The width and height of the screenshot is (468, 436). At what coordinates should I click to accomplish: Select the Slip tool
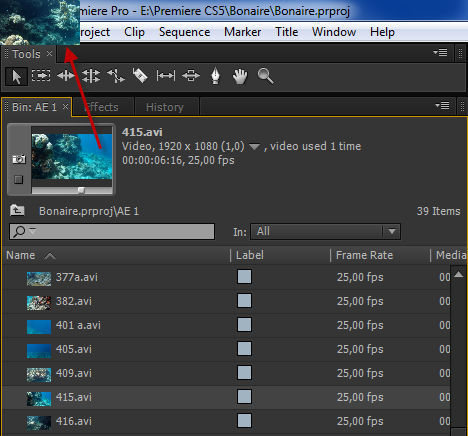point(166,76)
